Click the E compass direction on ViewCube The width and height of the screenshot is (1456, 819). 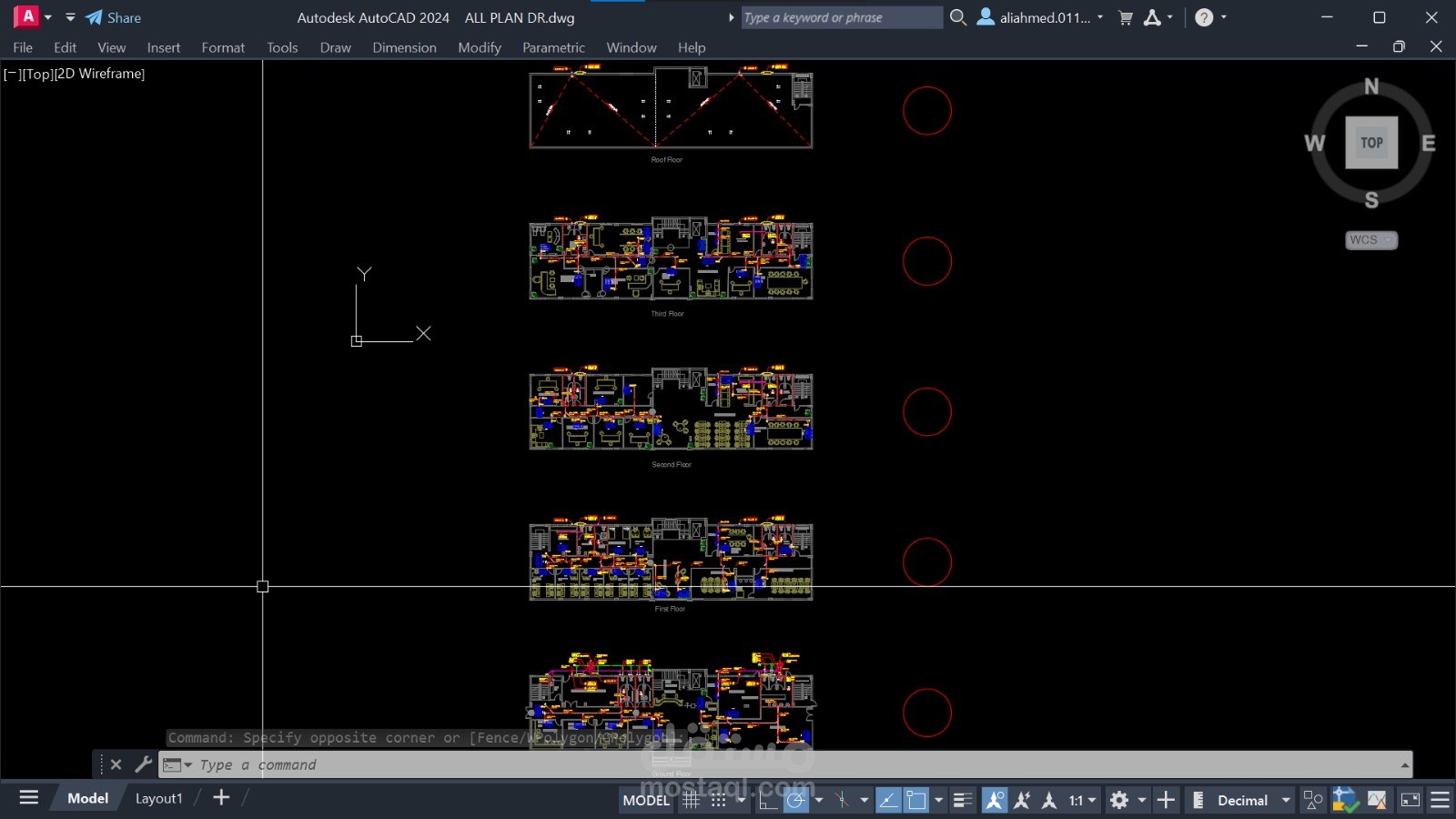click(1429, 143)
